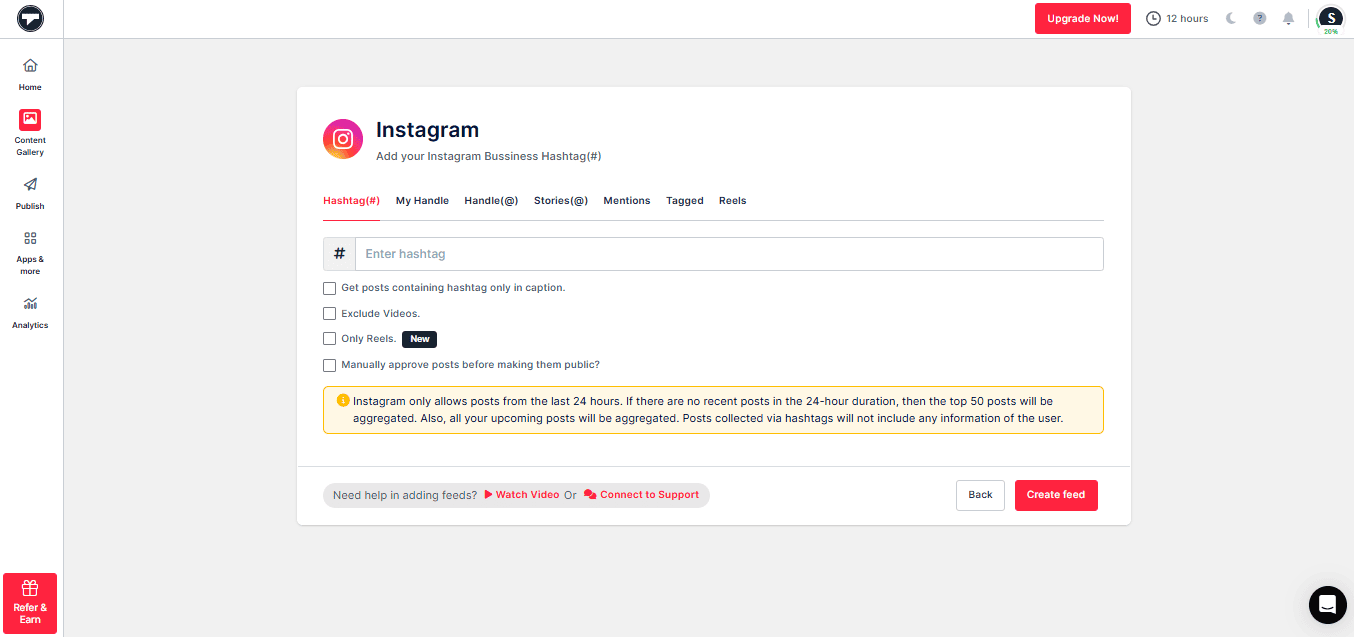Open the profile avatar menu
The image size is (1354, 637).
coord(1330,18)
